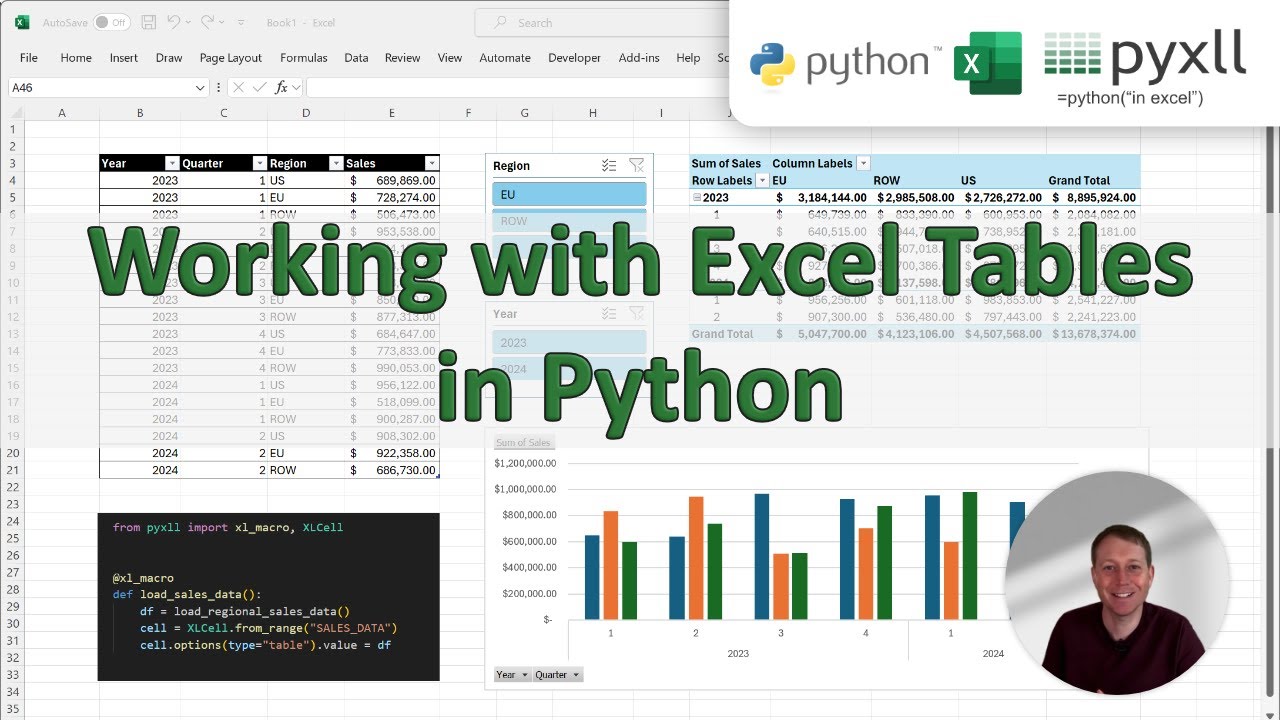Select row 21 header
Viewport: 1280px width, 720px height.
[x=12, y=470]
